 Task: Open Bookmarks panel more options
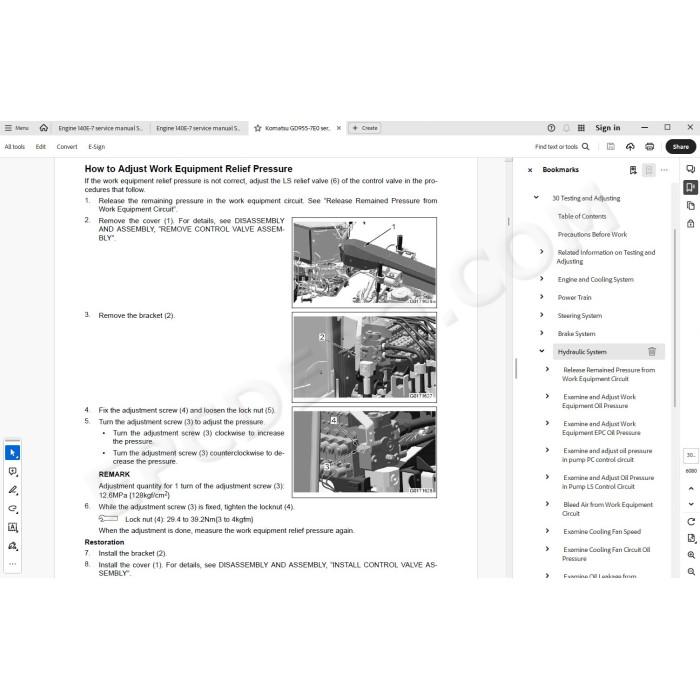click(x=664, y=170)
